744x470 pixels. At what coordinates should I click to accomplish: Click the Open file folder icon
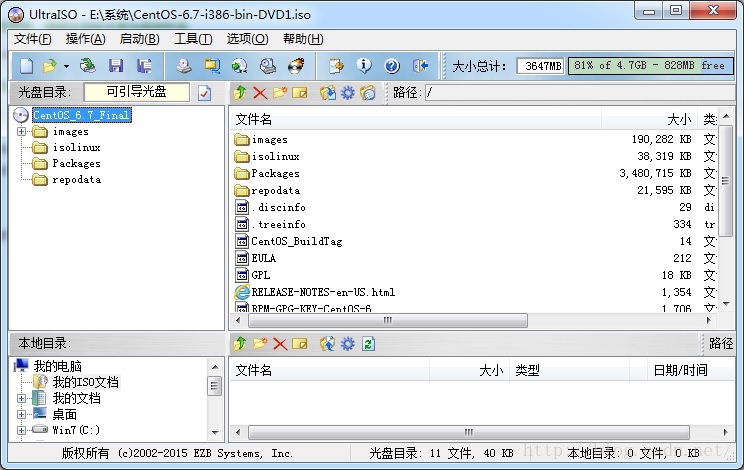[x=50, y=66]
